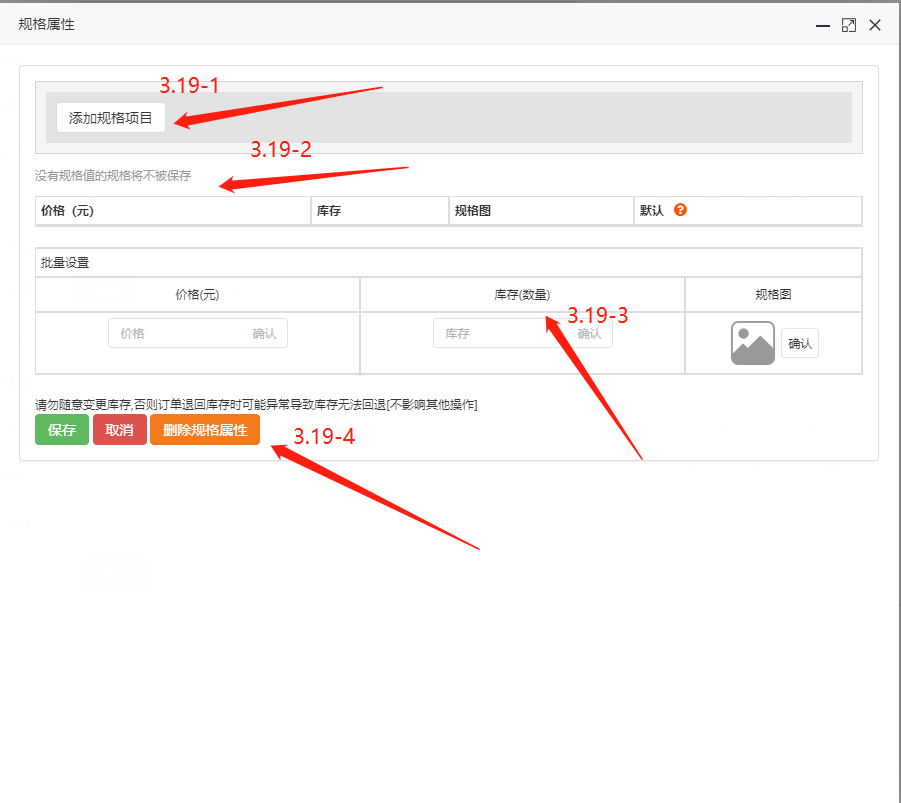Click the 库存(数量) batch column header
Viewport: 901px width, 803px height.
pos(522,295)
